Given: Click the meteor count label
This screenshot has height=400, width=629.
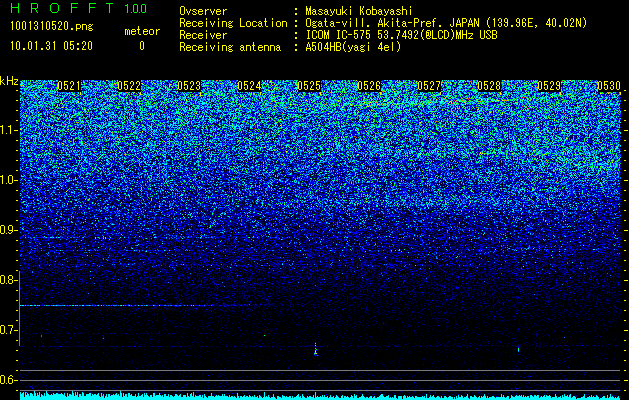Looking at the screenshot, I should click(142, 31).
